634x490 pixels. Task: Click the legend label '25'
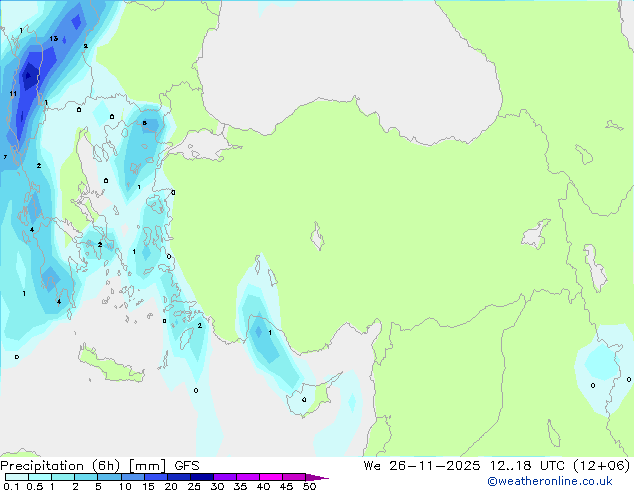[x=194, y=486]
